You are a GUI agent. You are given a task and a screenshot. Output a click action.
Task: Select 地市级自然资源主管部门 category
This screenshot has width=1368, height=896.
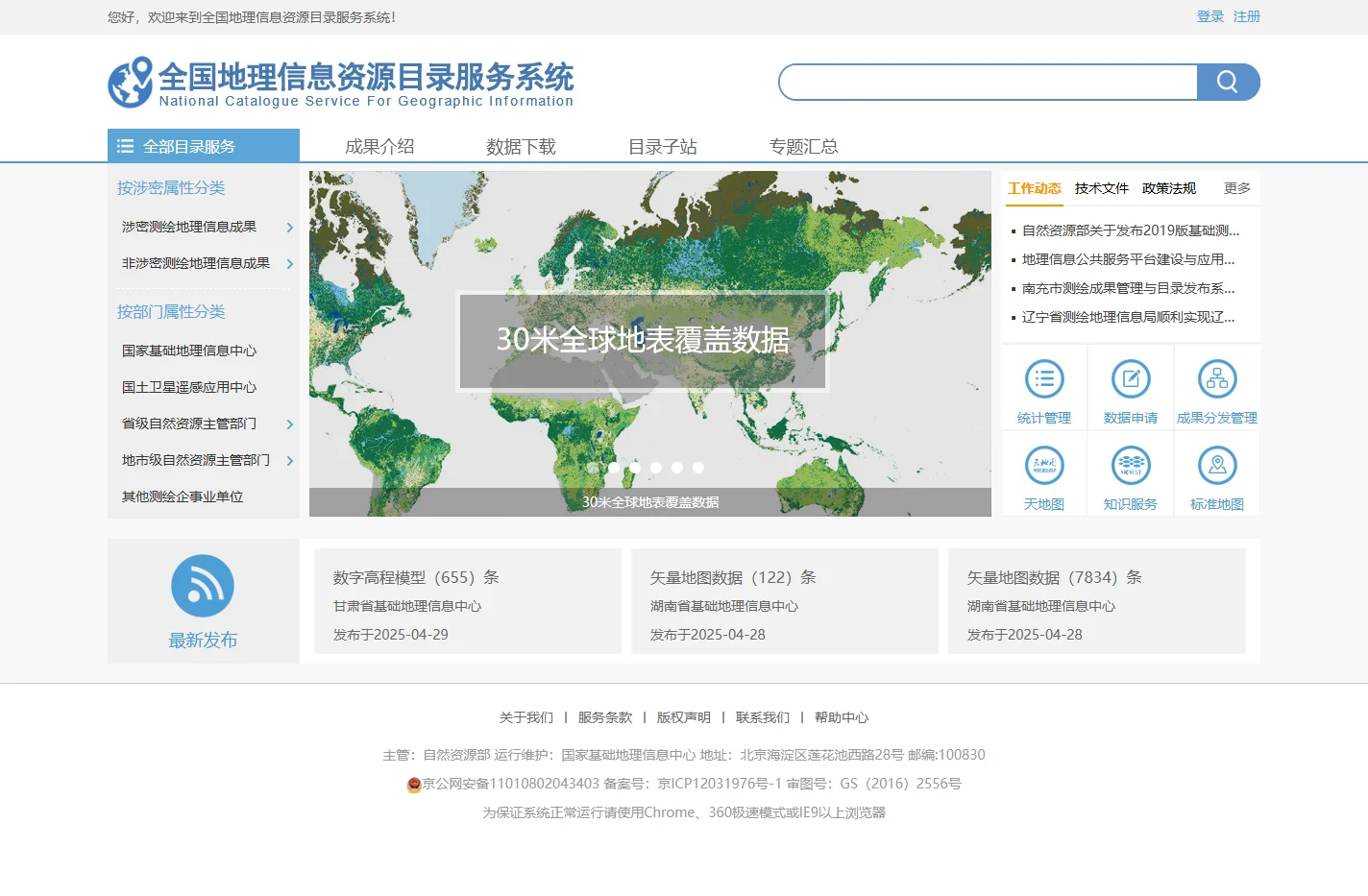pyautogui.click(x=196, y=460)
